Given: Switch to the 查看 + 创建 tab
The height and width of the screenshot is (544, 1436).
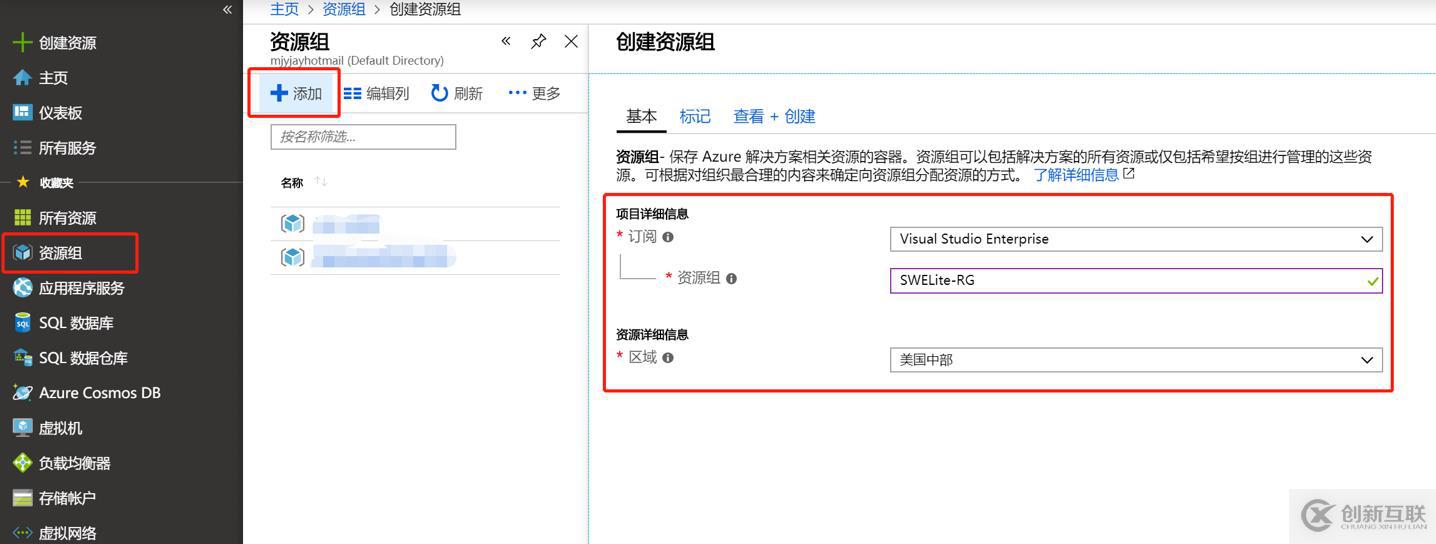Looking at the screenshot, I should coord(774,116).
